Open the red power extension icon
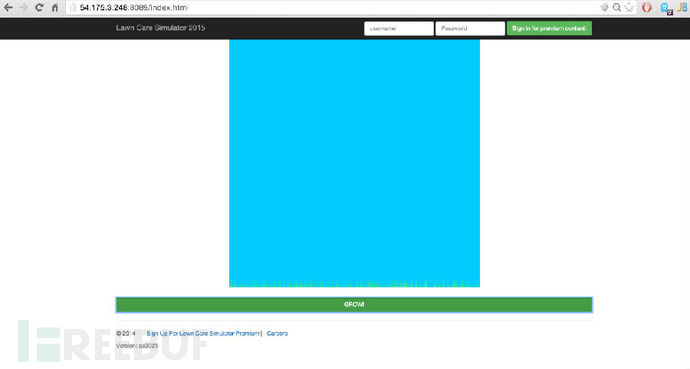The height and width of the screenshot is (369, 690). (x=646, y=7)
